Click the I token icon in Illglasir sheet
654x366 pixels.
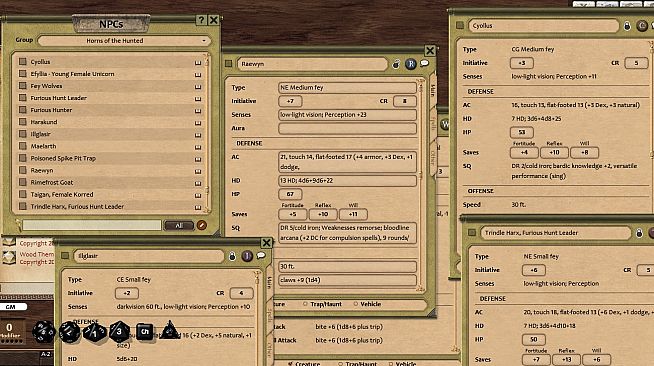click(247, 256)
